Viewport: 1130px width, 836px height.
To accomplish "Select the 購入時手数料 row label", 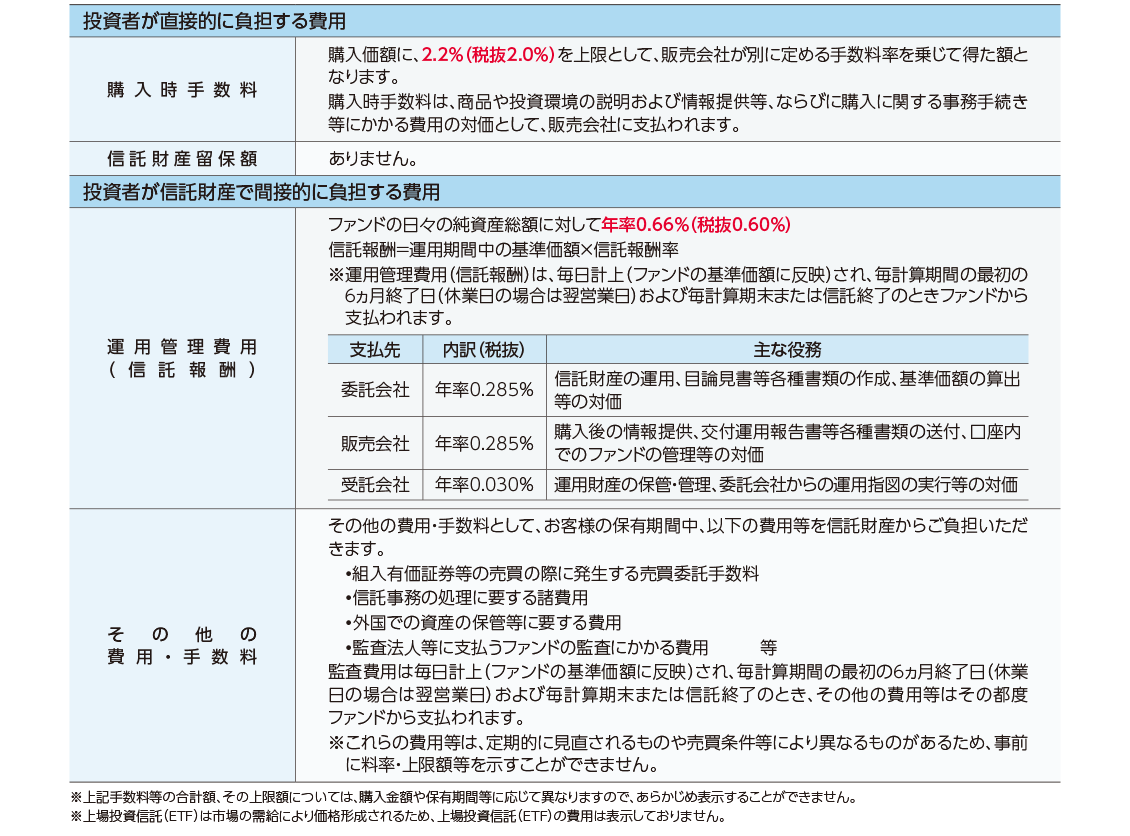I will click(182, 90).
